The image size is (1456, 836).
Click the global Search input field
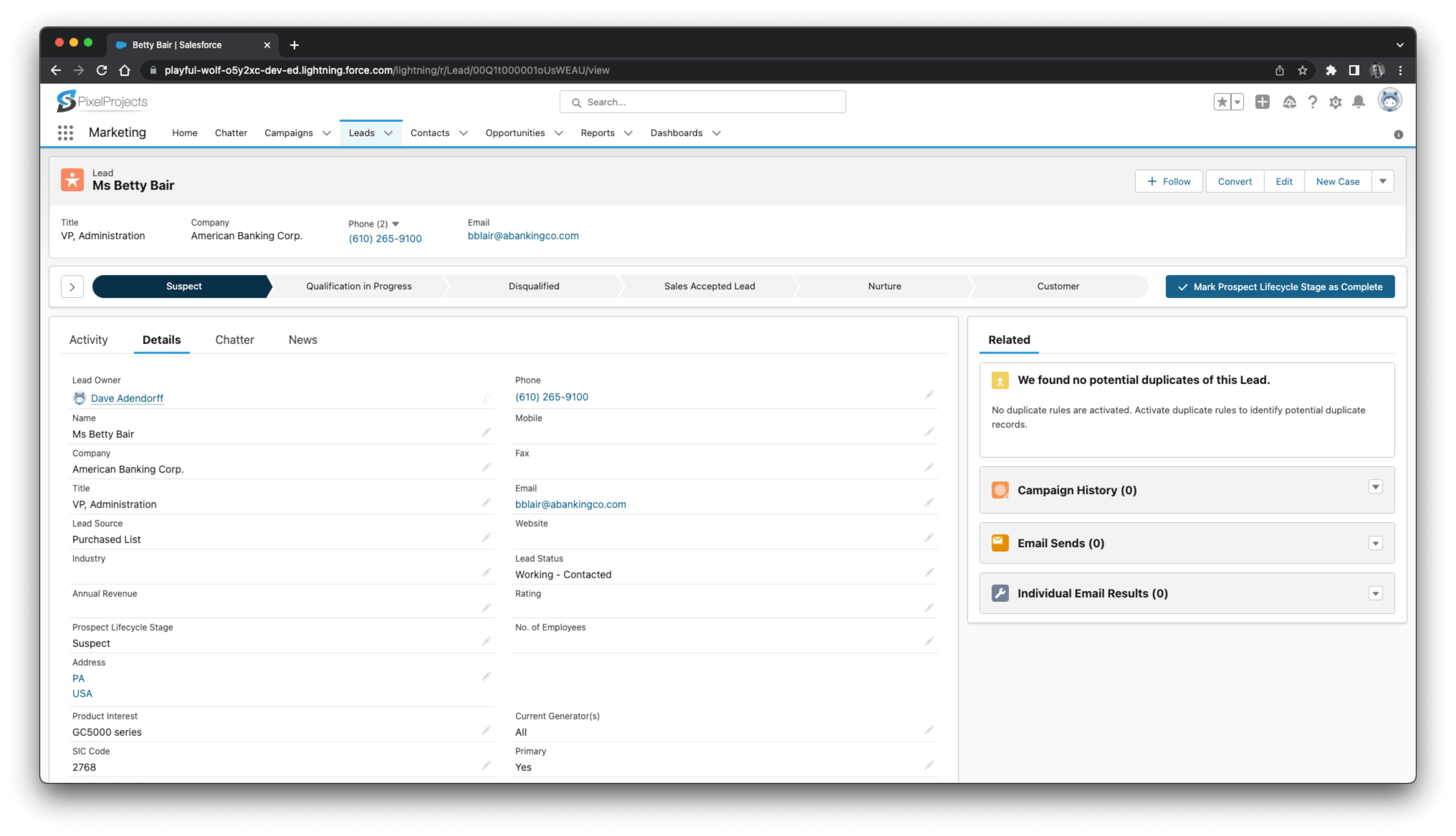pos(702,102)
